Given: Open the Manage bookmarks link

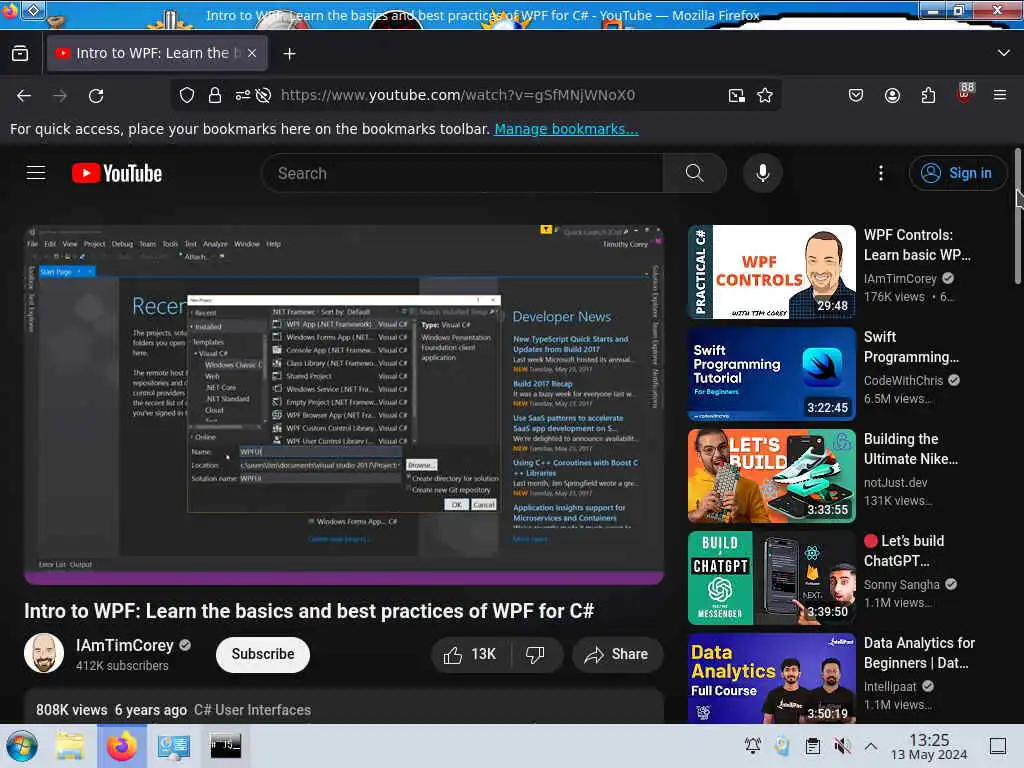Looking at the screenshot, I should [566, 129].
